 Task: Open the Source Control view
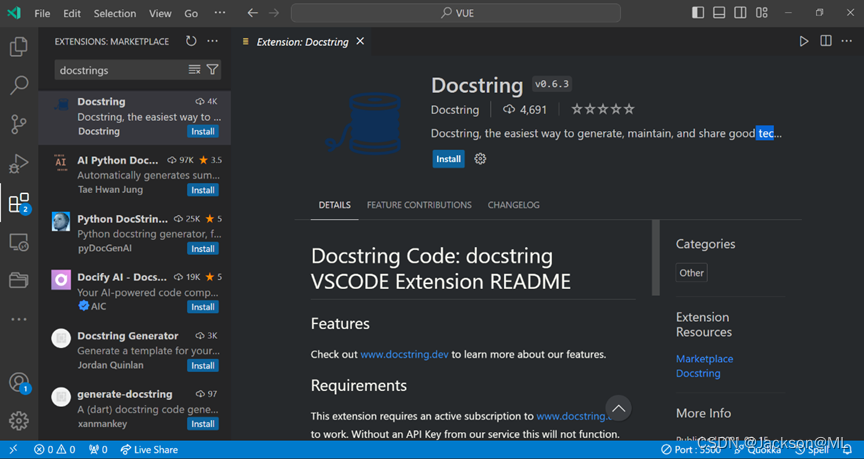(19, 125)
